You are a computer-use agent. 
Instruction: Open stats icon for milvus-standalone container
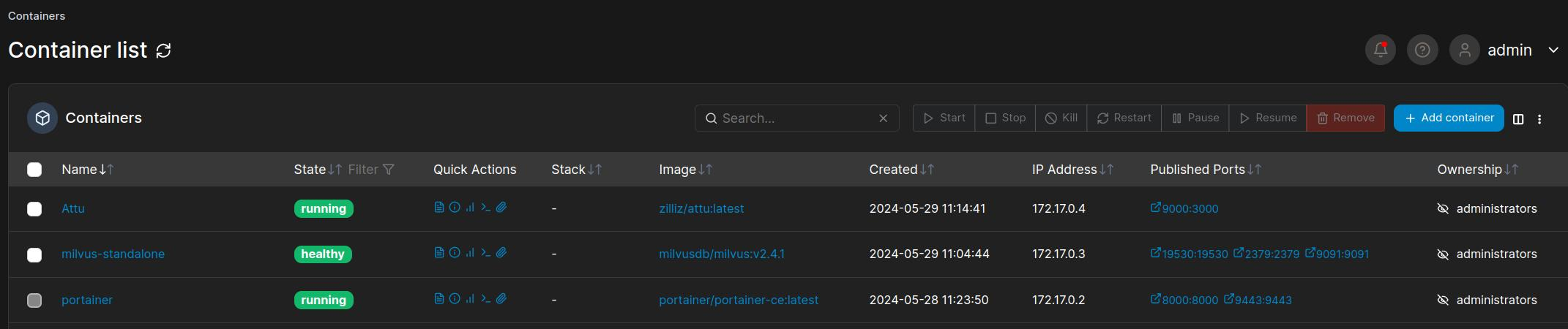tap(470, 253)
